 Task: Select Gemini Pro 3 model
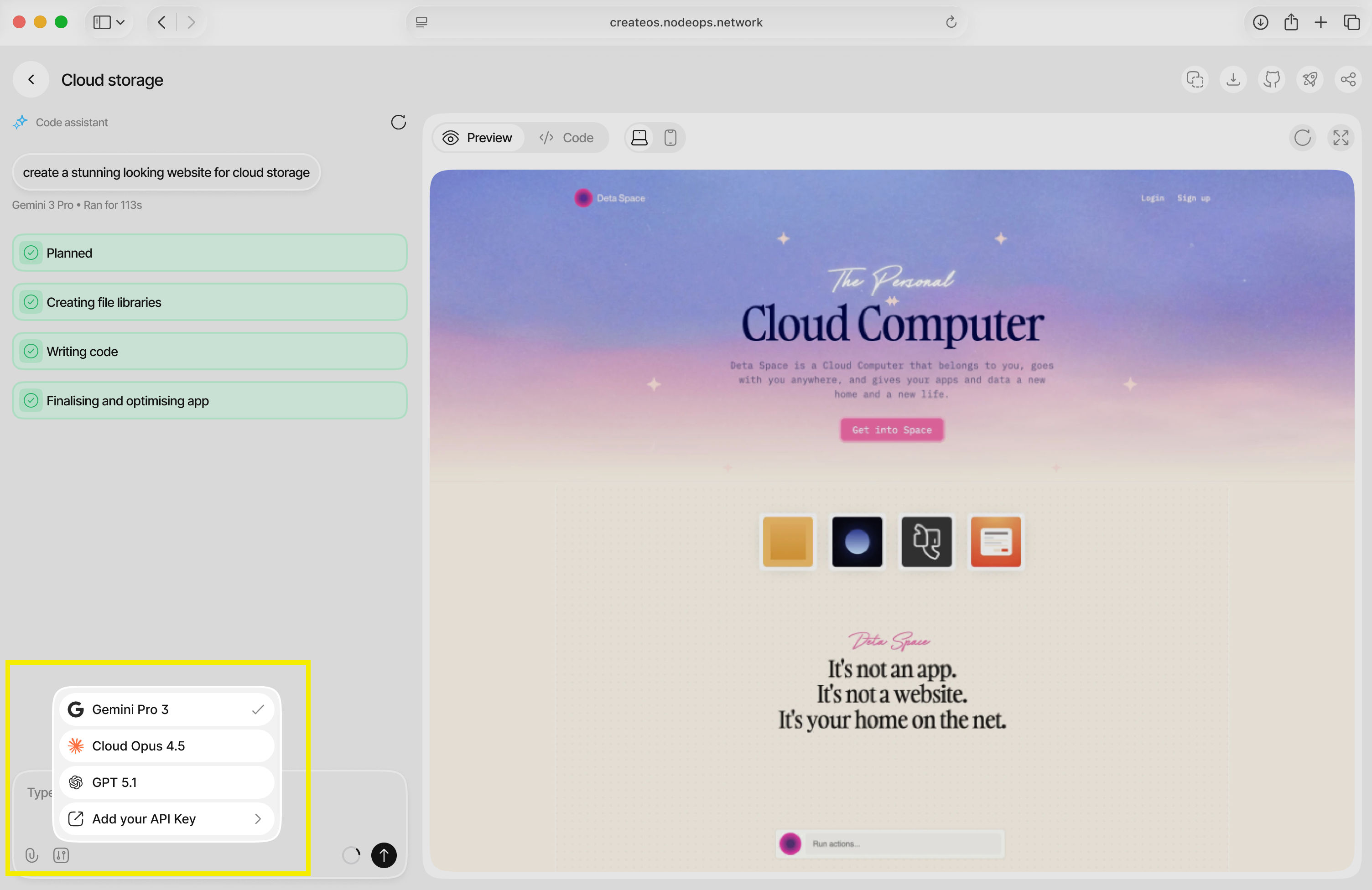166,709
